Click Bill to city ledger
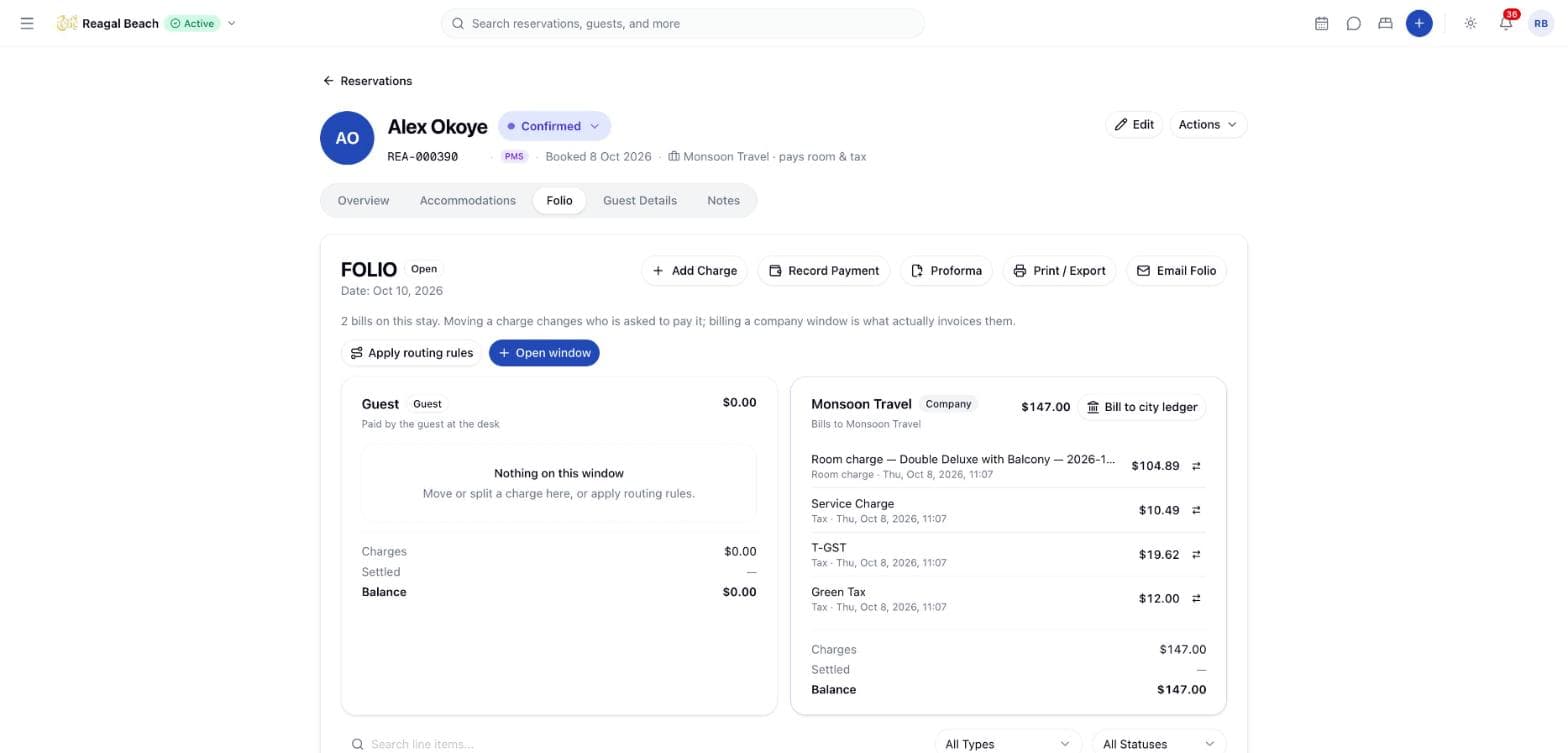This screenshot has width=1568, height=753. click(x=1141, y=407)
